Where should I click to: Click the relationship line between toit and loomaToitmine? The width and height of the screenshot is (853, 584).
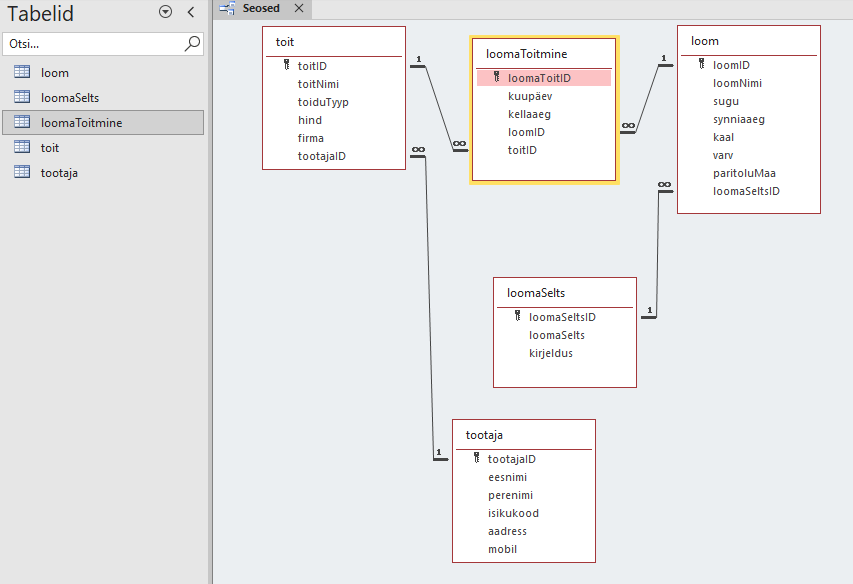439,108
